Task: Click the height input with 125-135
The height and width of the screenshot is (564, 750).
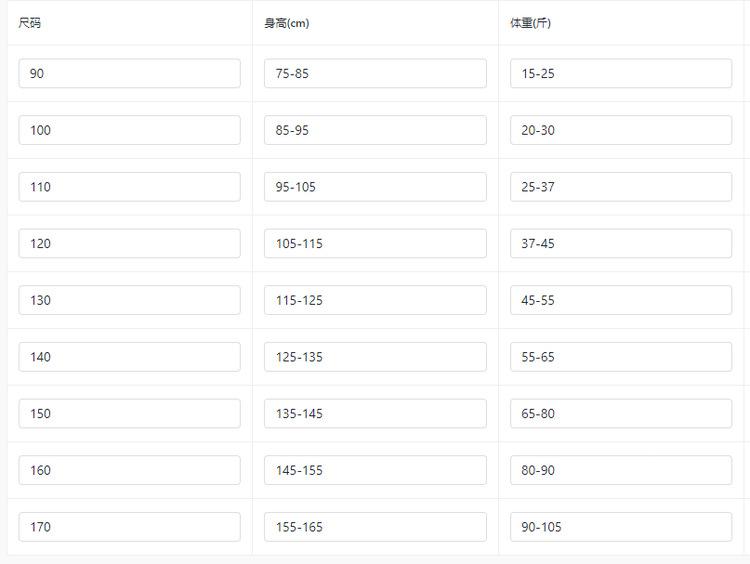Action: 375,357
